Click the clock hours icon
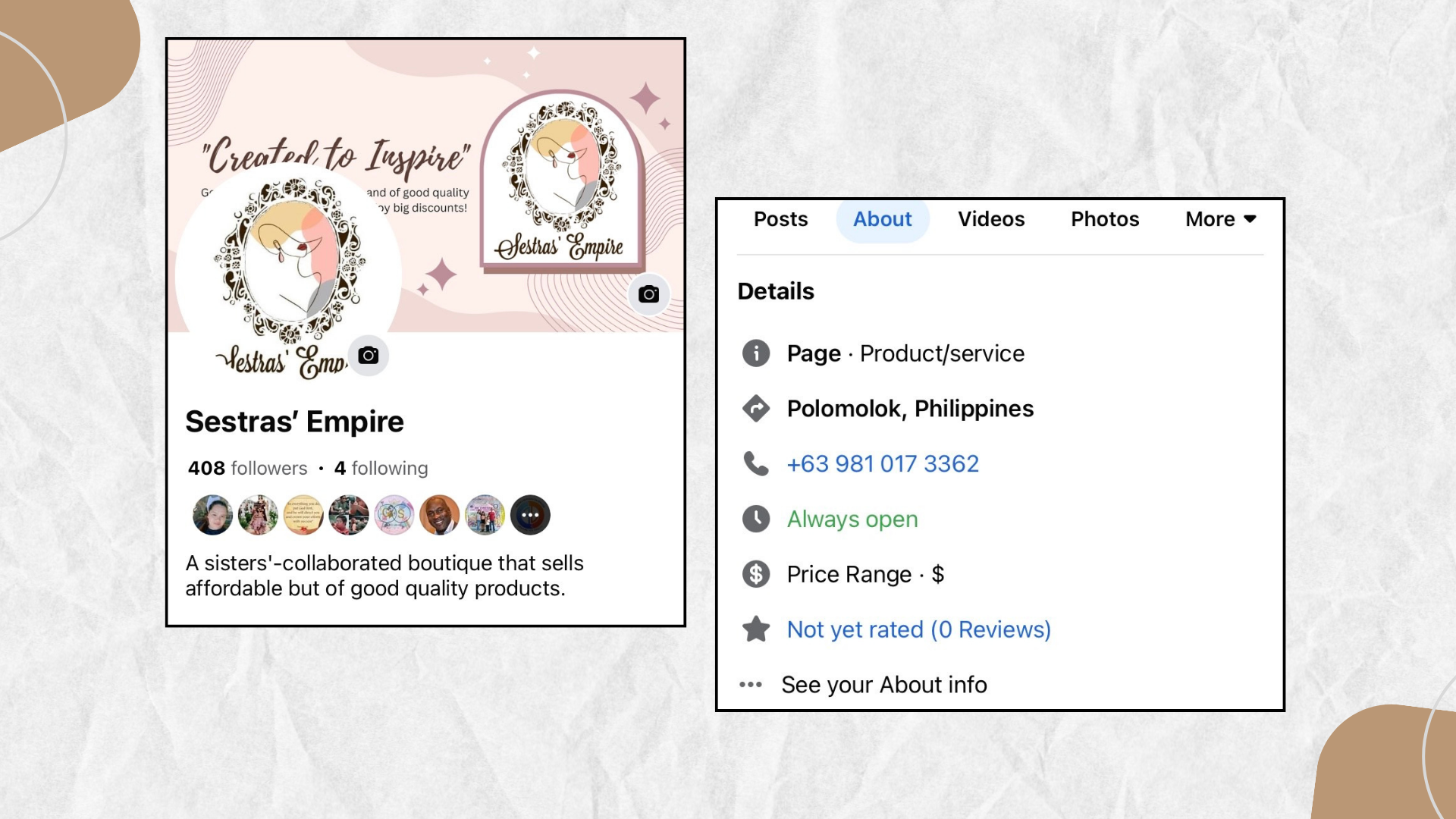Viewport: 1456px width, 819px height. pyautogui.click(x=756, y=519)
